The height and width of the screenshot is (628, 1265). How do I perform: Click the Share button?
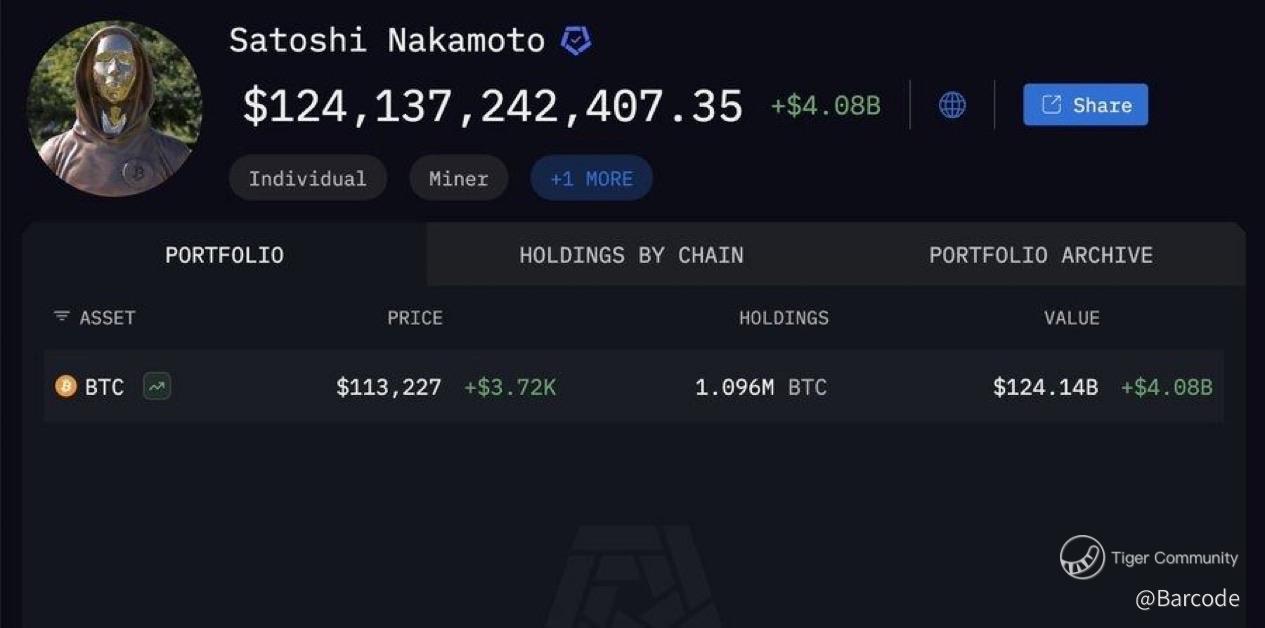(x=1085, y=105)
